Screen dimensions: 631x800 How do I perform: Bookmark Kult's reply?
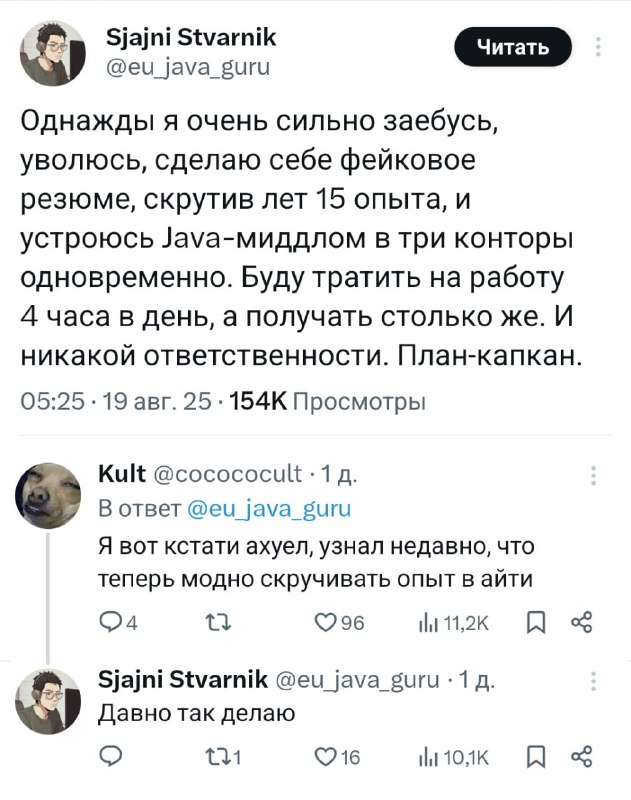[537, 622]
